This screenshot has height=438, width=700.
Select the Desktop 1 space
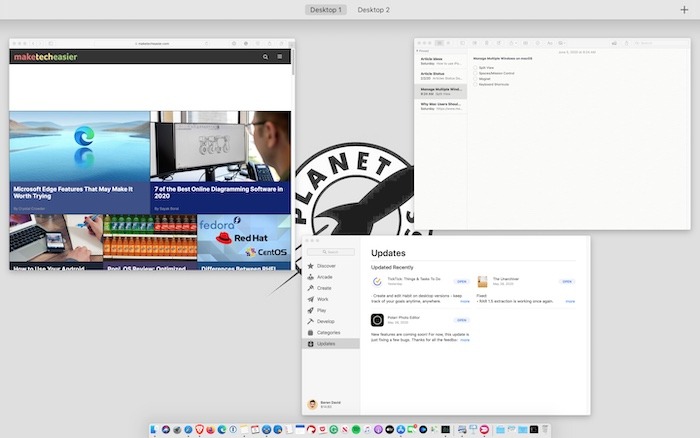coord(326,9)
